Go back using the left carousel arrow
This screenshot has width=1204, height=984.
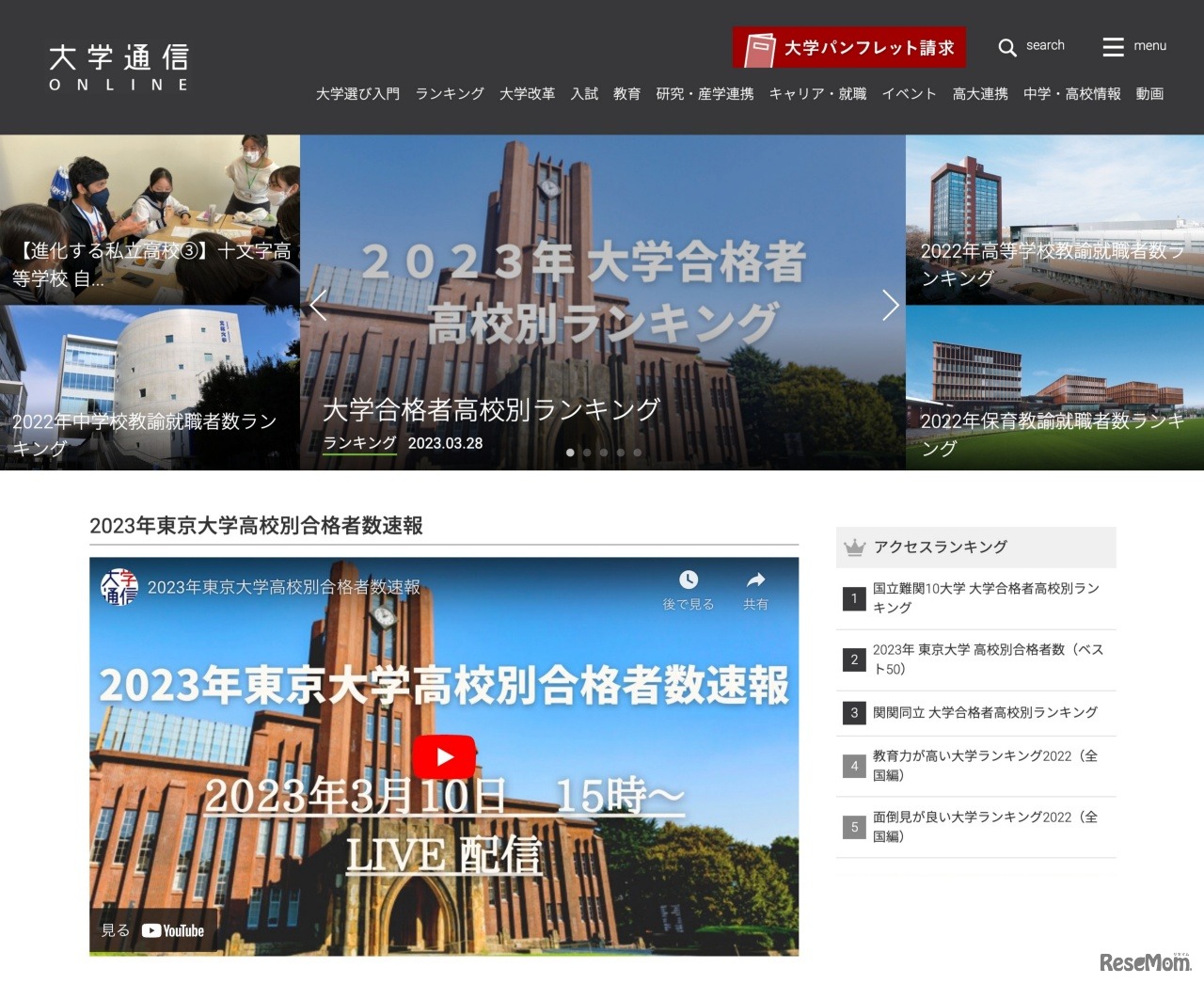click(x=318, y=305)
